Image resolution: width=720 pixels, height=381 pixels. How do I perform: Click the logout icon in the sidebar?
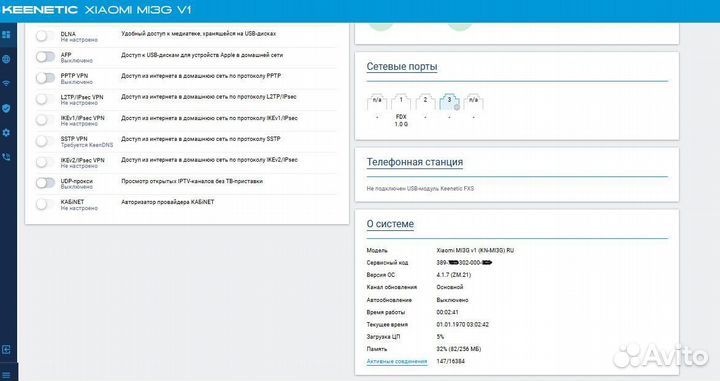click(x=6, y=350)
